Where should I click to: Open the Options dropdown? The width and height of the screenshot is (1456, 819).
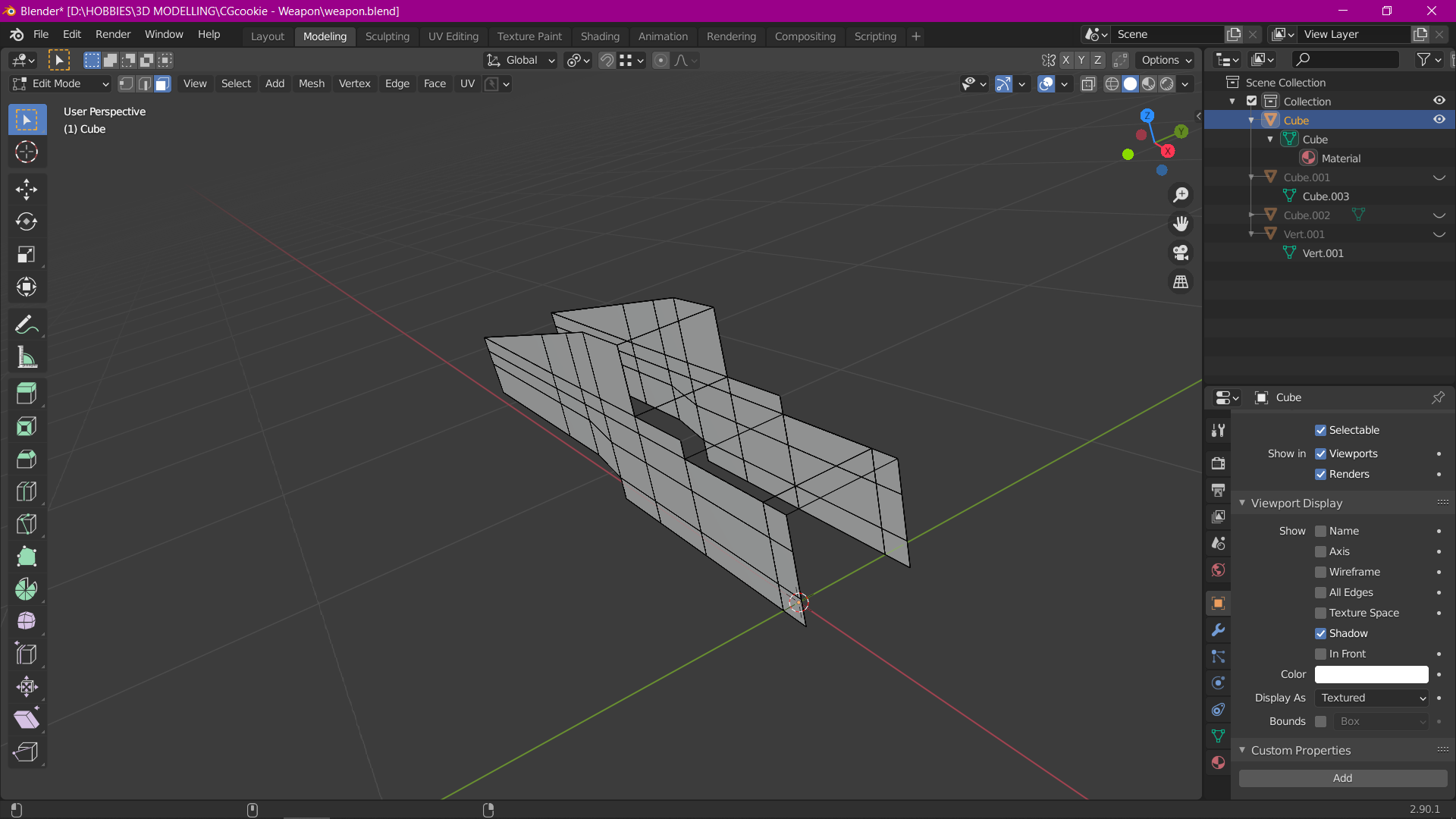point(1166,61)
